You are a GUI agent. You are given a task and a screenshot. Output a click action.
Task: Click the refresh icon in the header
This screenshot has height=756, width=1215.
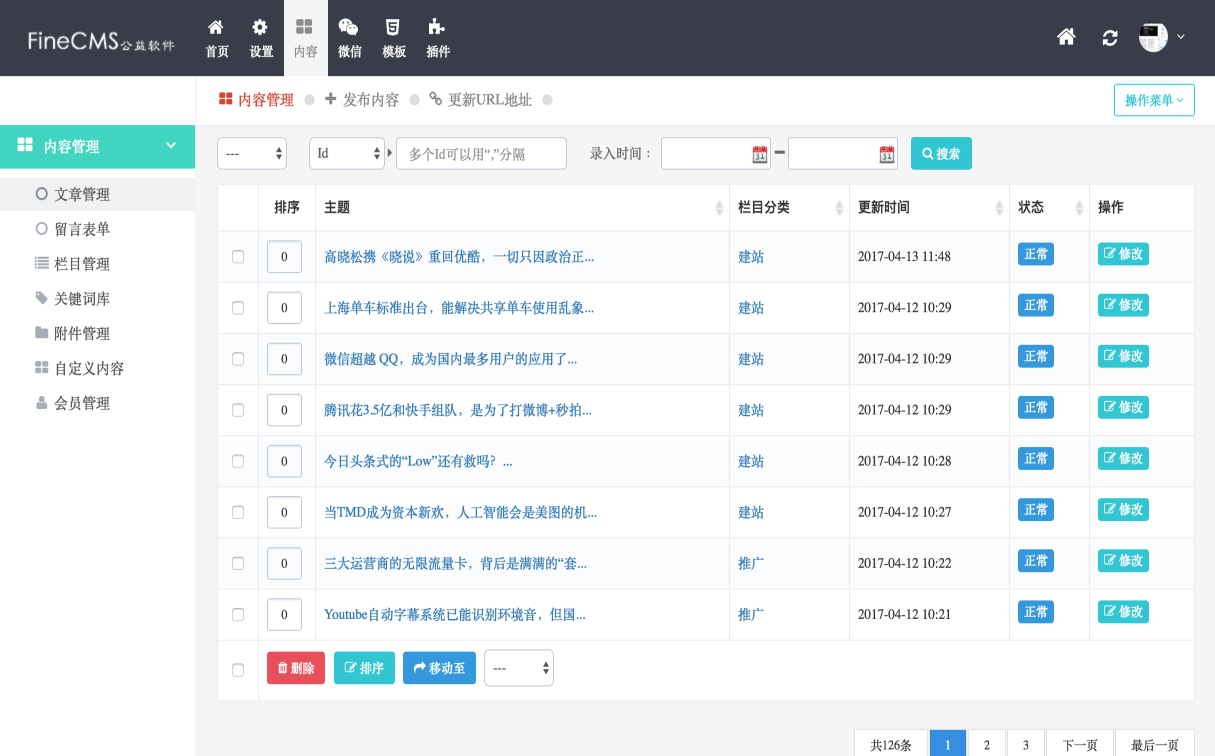(x=1110, y=38)
